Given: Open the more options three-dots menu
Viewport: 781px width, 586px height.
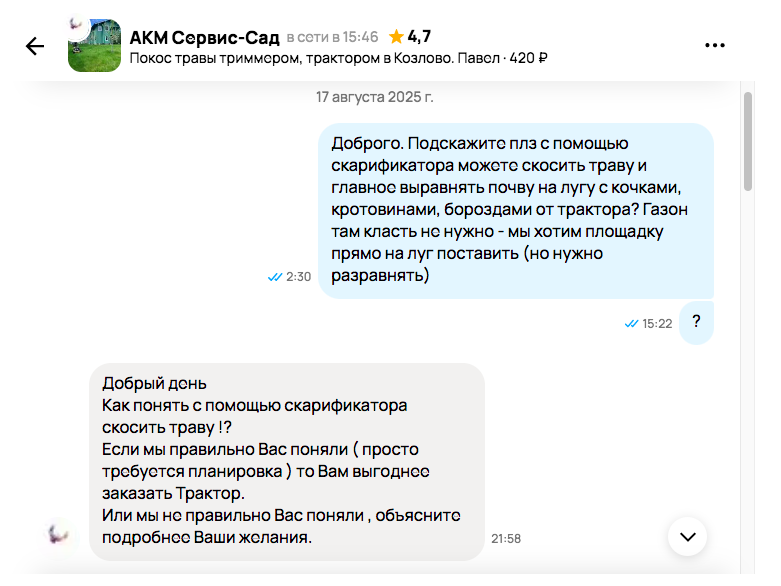Looking at the screenshot, I should pos(715,46).
